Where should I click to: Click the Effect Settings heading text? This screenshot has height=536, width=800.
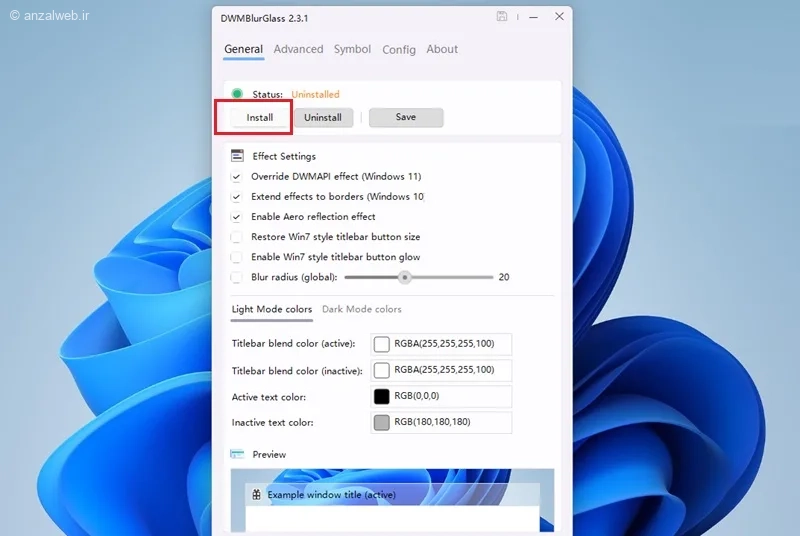pyautogui.click(x=284, y=157)
